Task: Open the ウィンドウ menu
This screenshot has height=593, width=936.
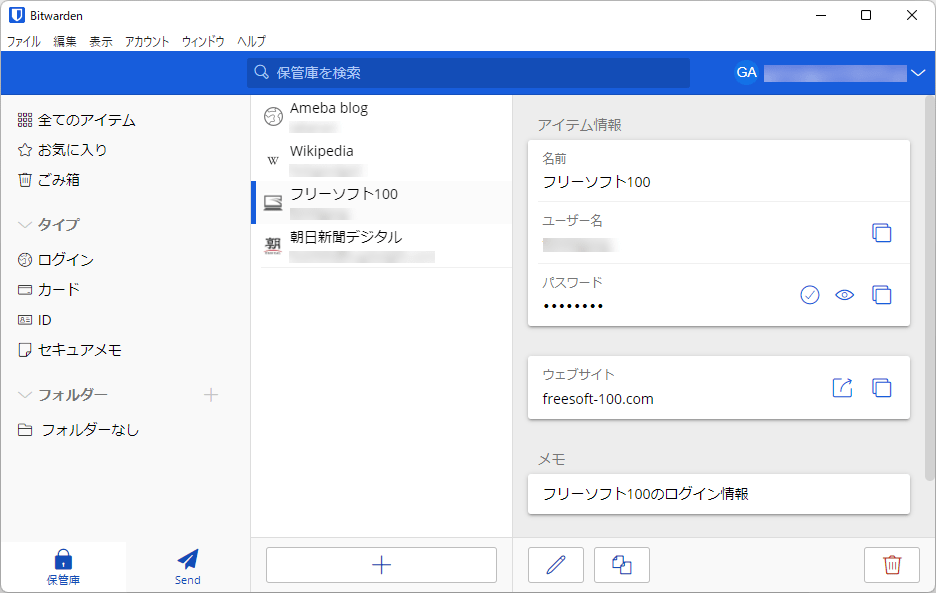Action: coord(203,41)
